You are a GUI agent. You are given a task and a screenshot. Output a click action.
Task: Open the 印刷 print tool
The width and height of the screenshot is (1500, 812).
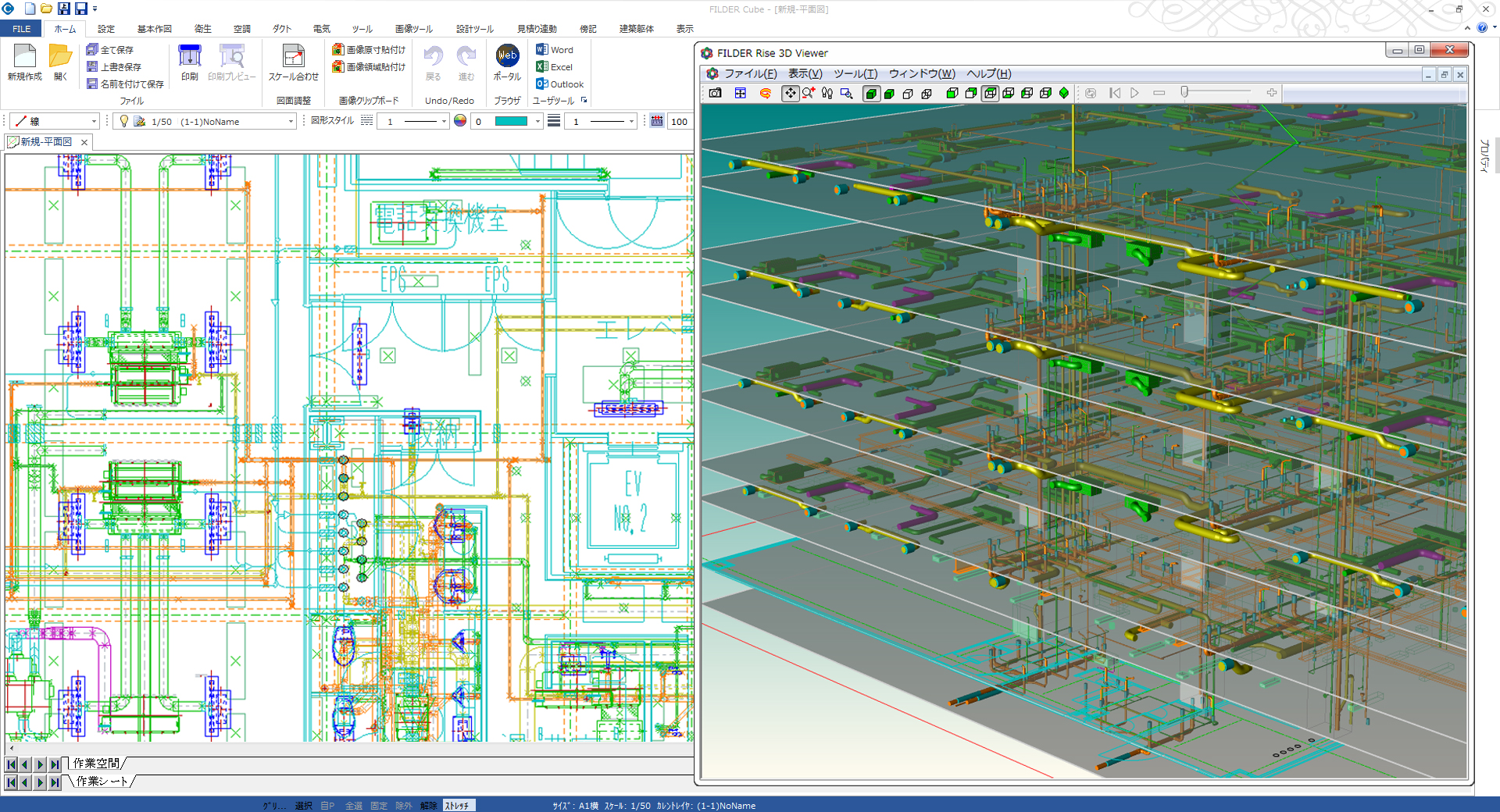189,57
